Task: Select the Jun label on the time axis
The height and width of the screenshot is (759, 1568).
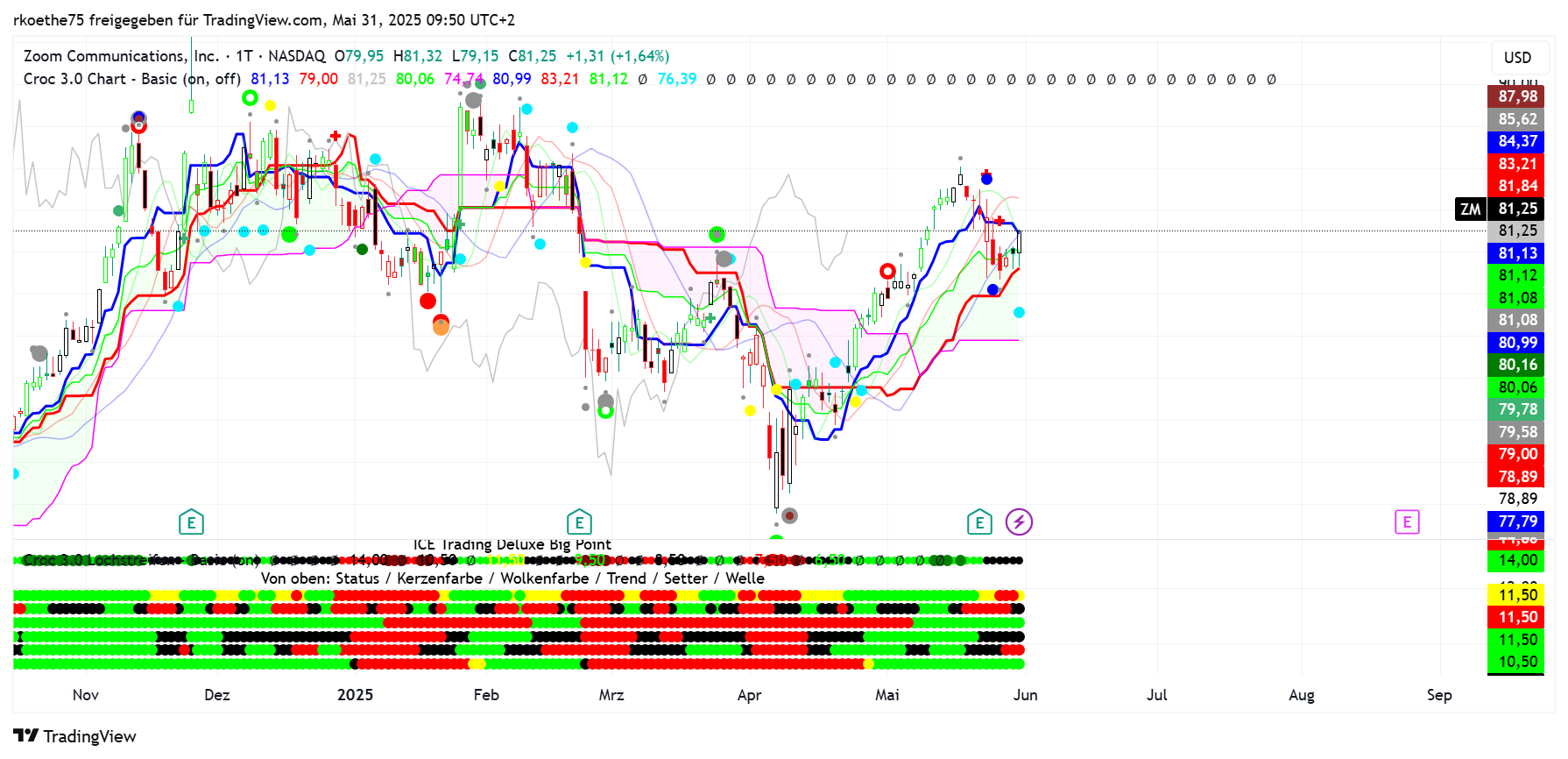Action: tap(1025, 695)
